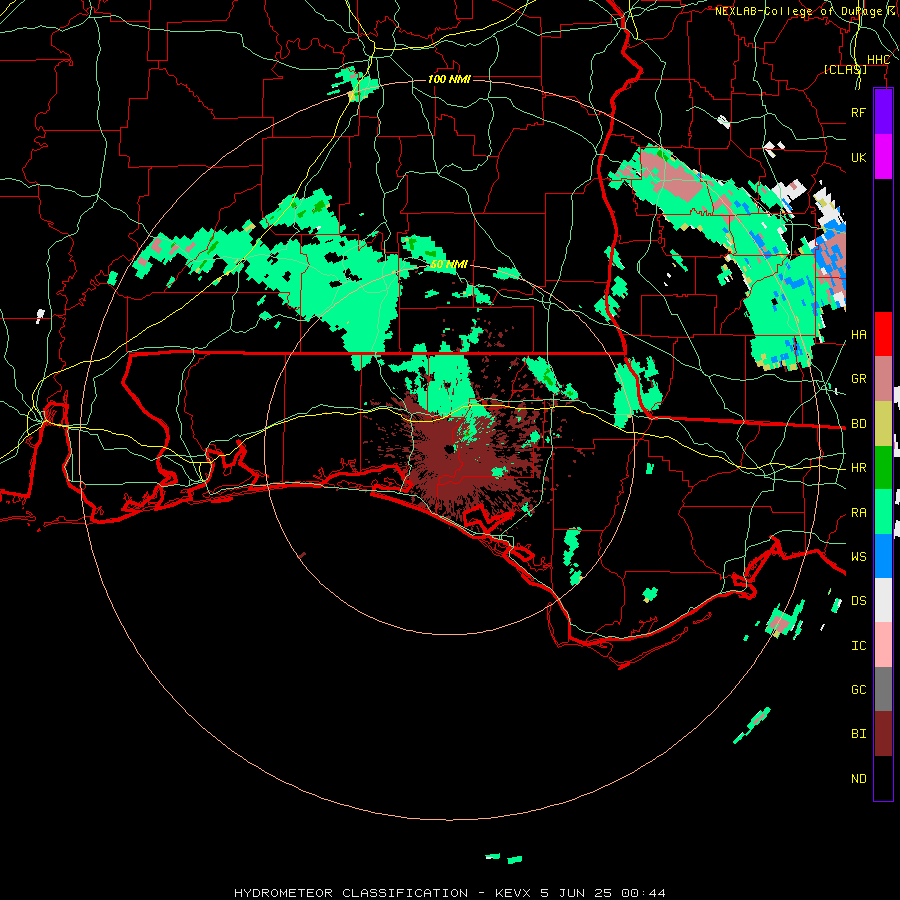Viewport: 900px width, 900px height.
Task: Click the gray GC legend swatch
Action: point(883,689)
